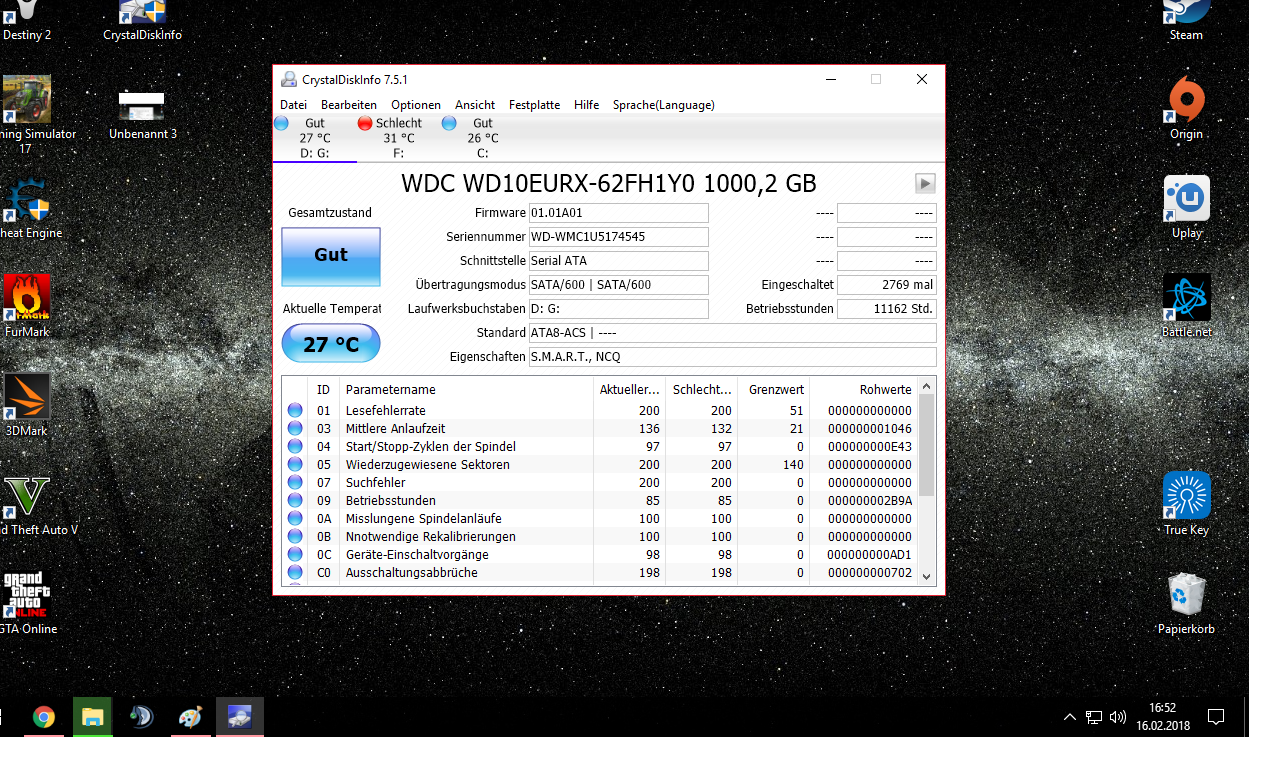Click the Rohwerte column header
Image resolution: width=1280 pixels, height=768 pixels.
[863, 390]
